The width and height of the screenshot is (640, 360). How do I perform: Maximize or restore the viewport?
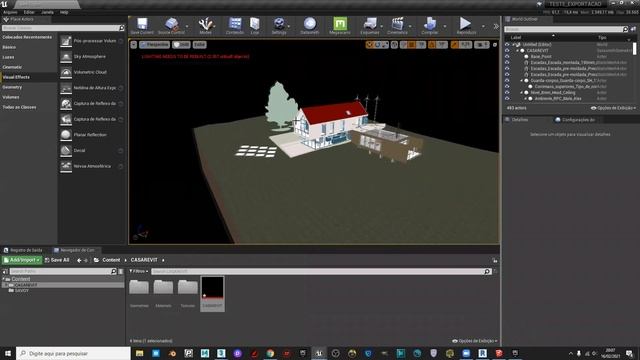(495, 44)
